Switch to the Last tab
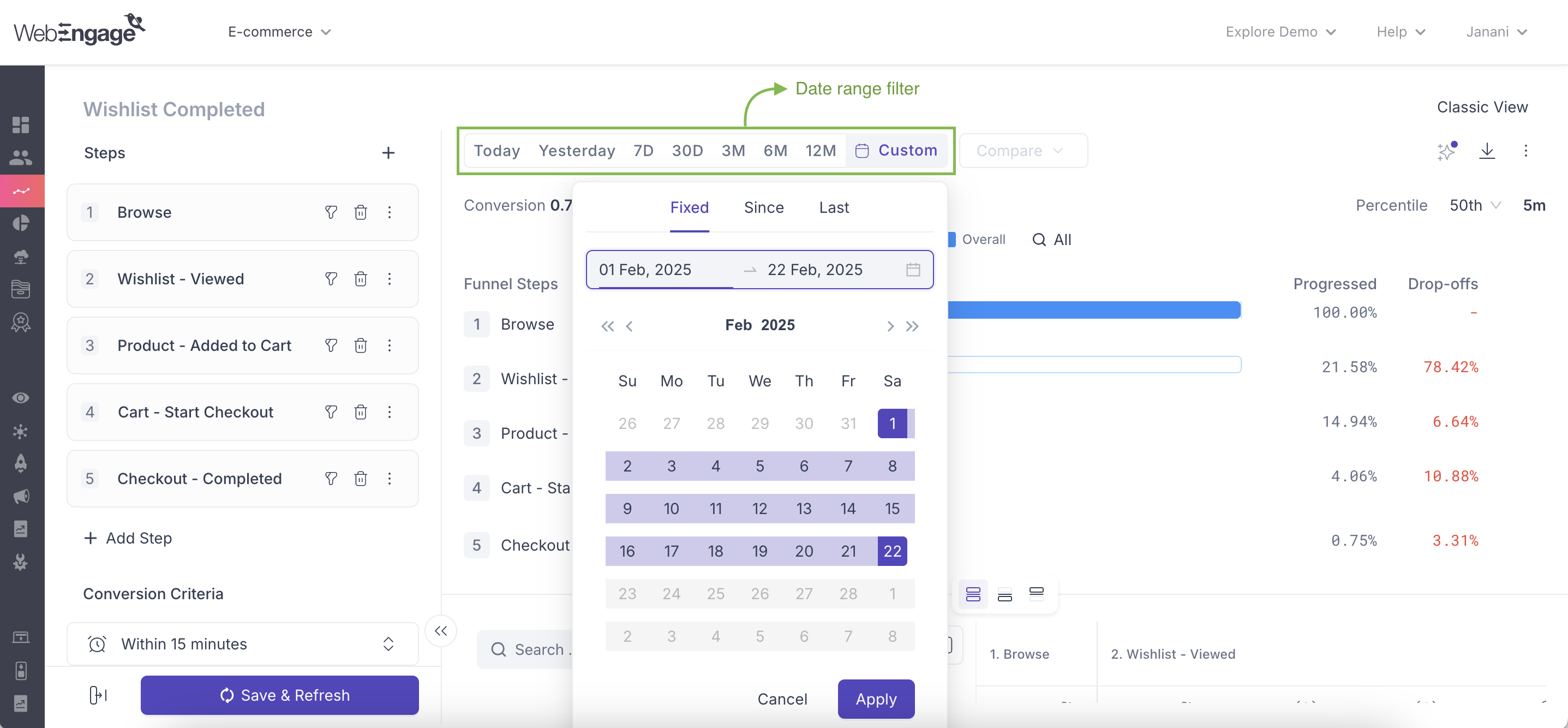This screenshot has height=728, width=1568. pos(834,207)
